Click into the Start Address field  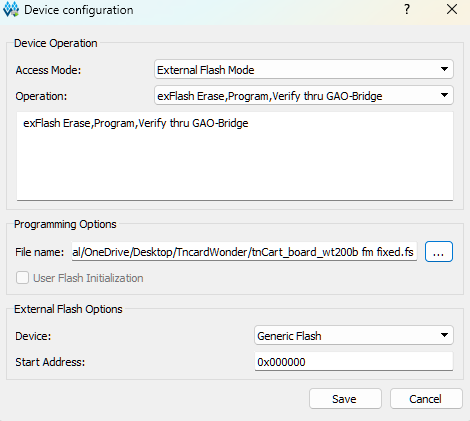coord(354,362)
